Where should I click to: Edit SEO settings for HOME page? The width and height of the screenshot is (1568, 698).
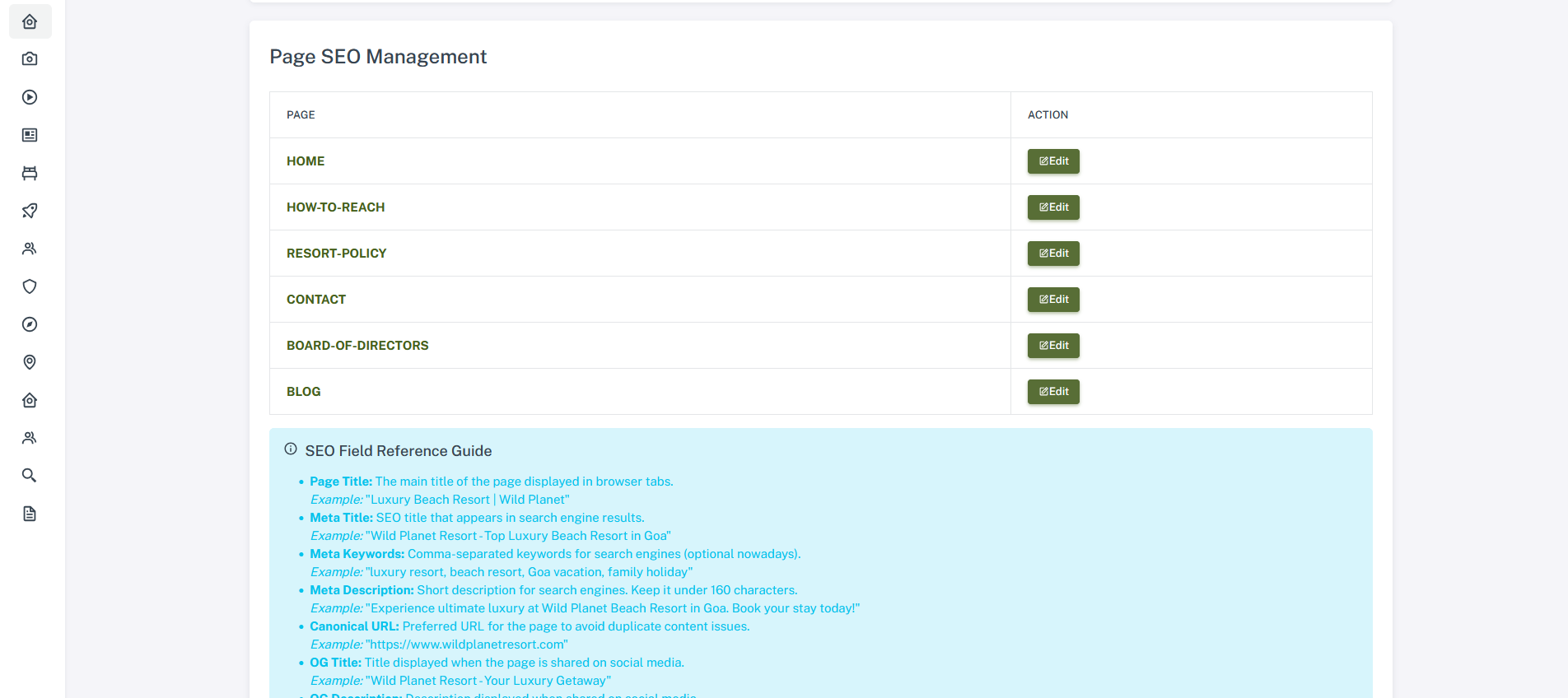click(x=1052, y=161)
